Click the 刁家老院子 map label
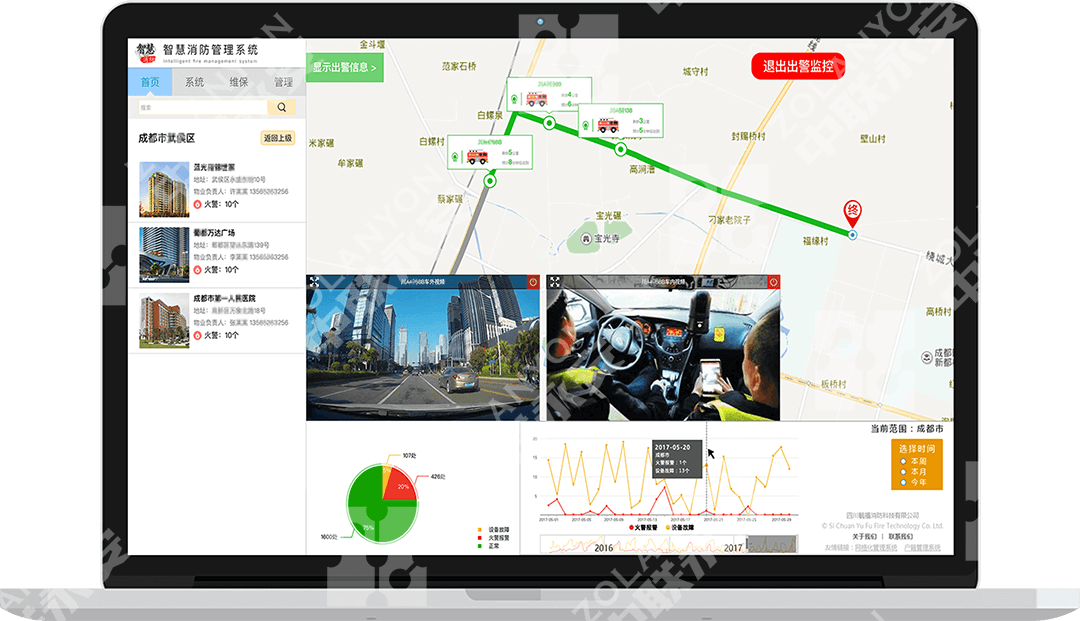 [729, 220]
